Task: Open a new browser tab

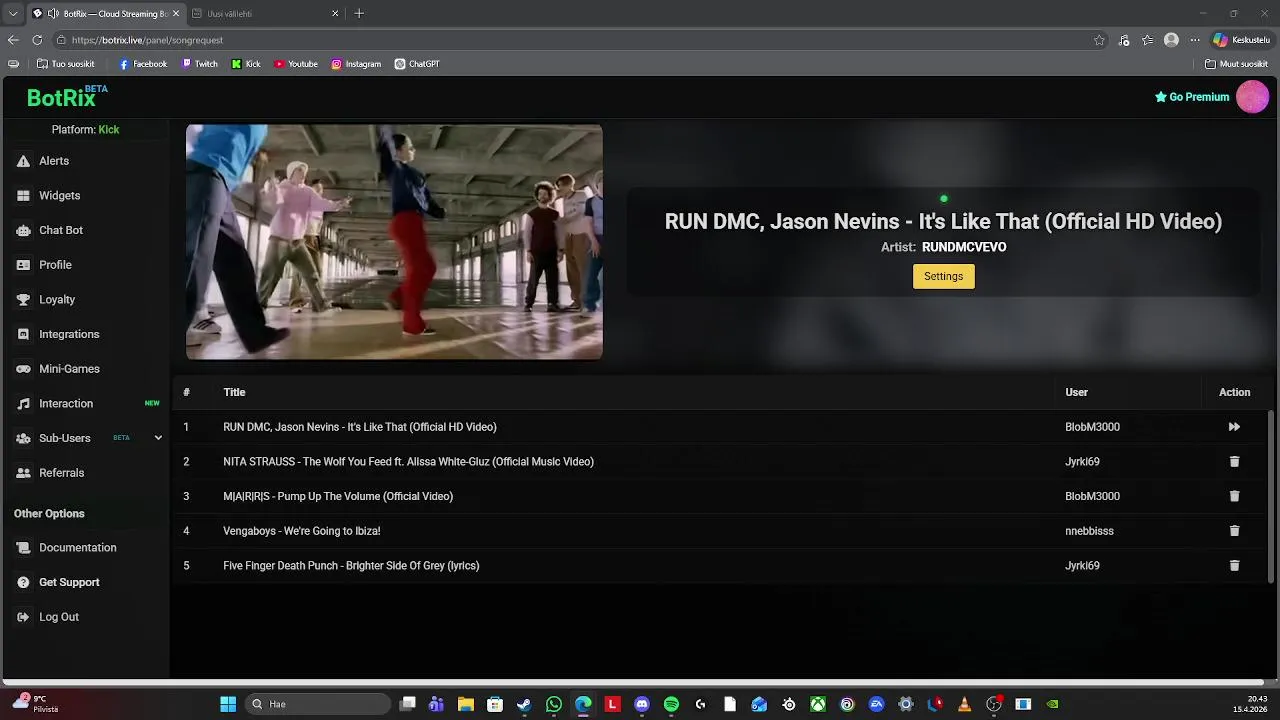Action: (359, 14)
